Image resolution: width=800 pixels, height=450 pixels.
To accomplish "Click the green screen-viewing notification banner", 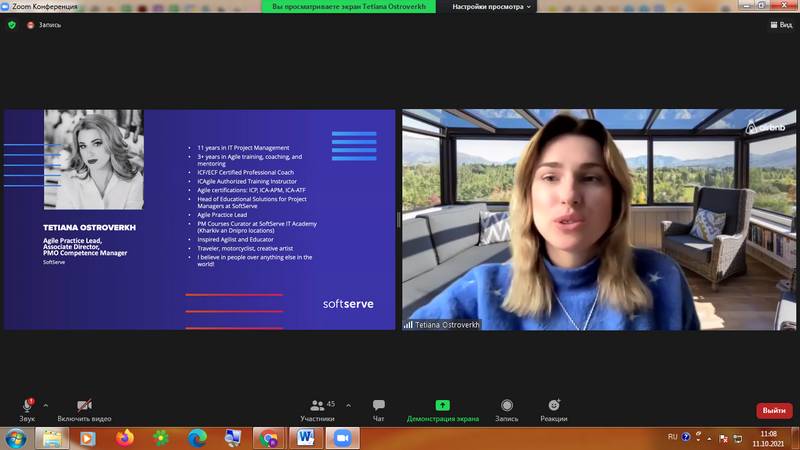I will tap(348, 7).
